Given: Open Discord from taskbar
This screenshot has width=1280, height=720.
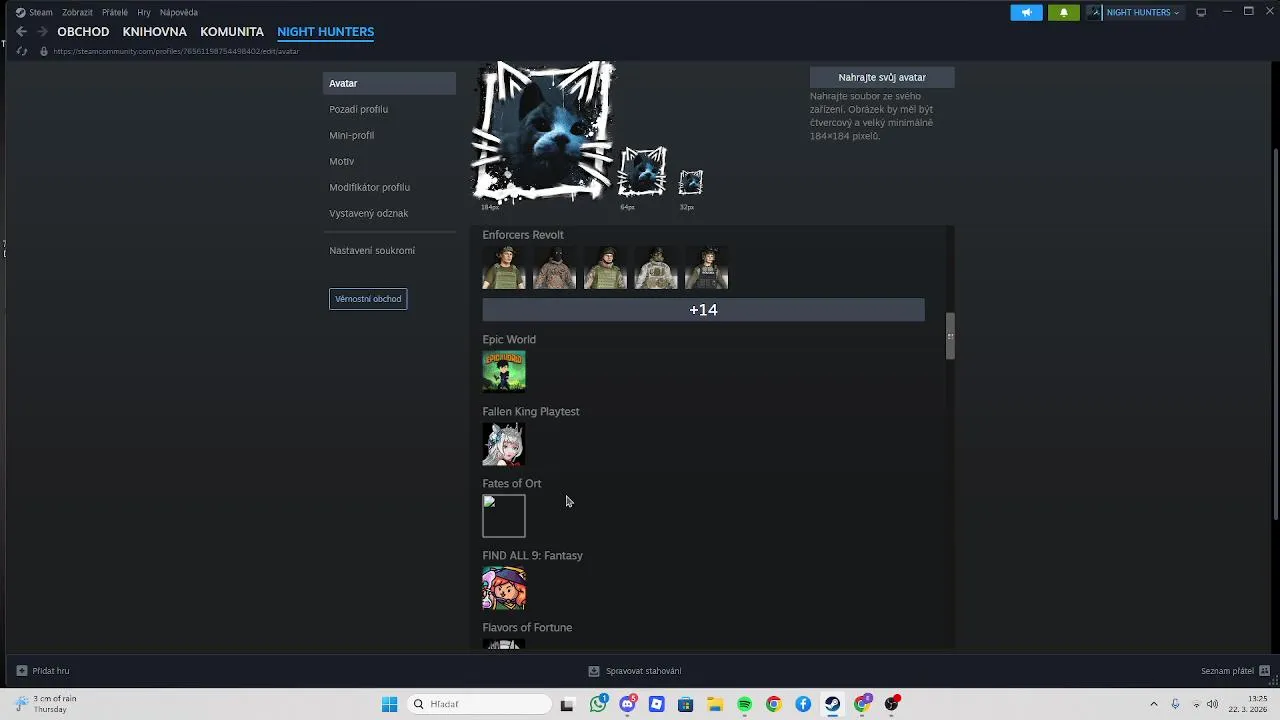Looking at the screenshot, I should click(x=627, y=704).
